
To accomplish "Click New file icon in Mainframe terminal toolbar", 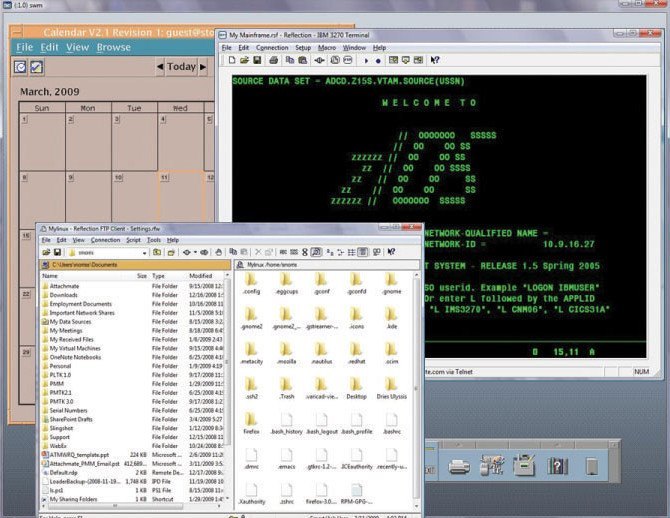I will tap(232, 60).
